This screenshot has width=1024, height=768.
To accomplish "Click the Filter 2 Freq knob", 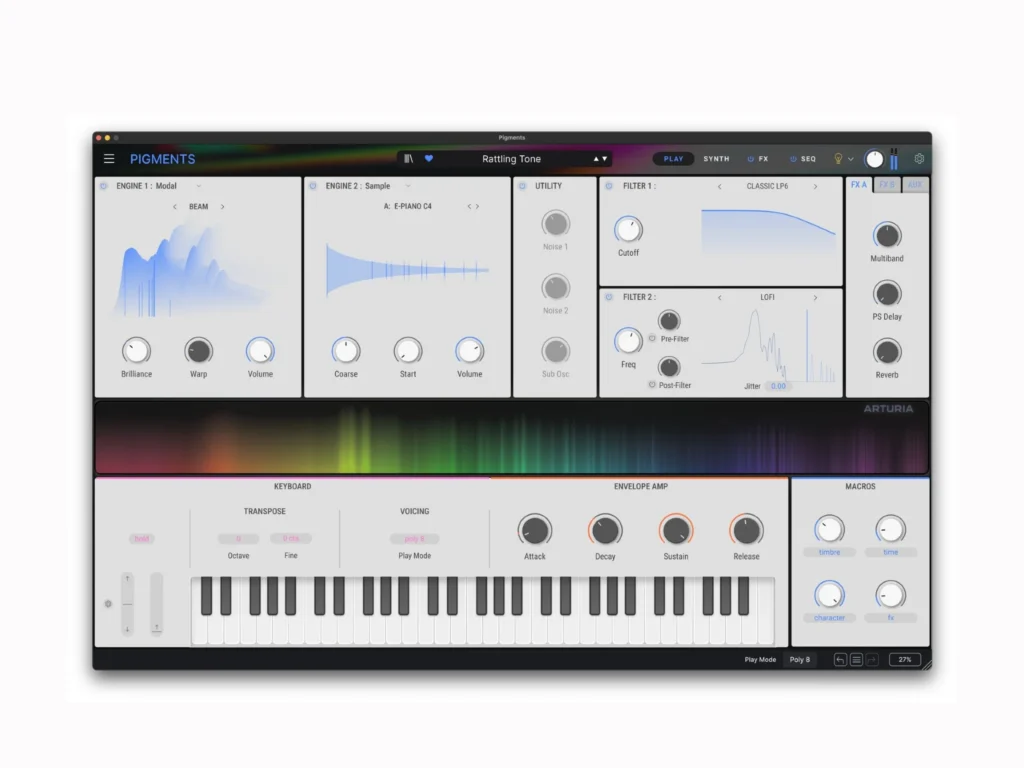I will (628, 341).
